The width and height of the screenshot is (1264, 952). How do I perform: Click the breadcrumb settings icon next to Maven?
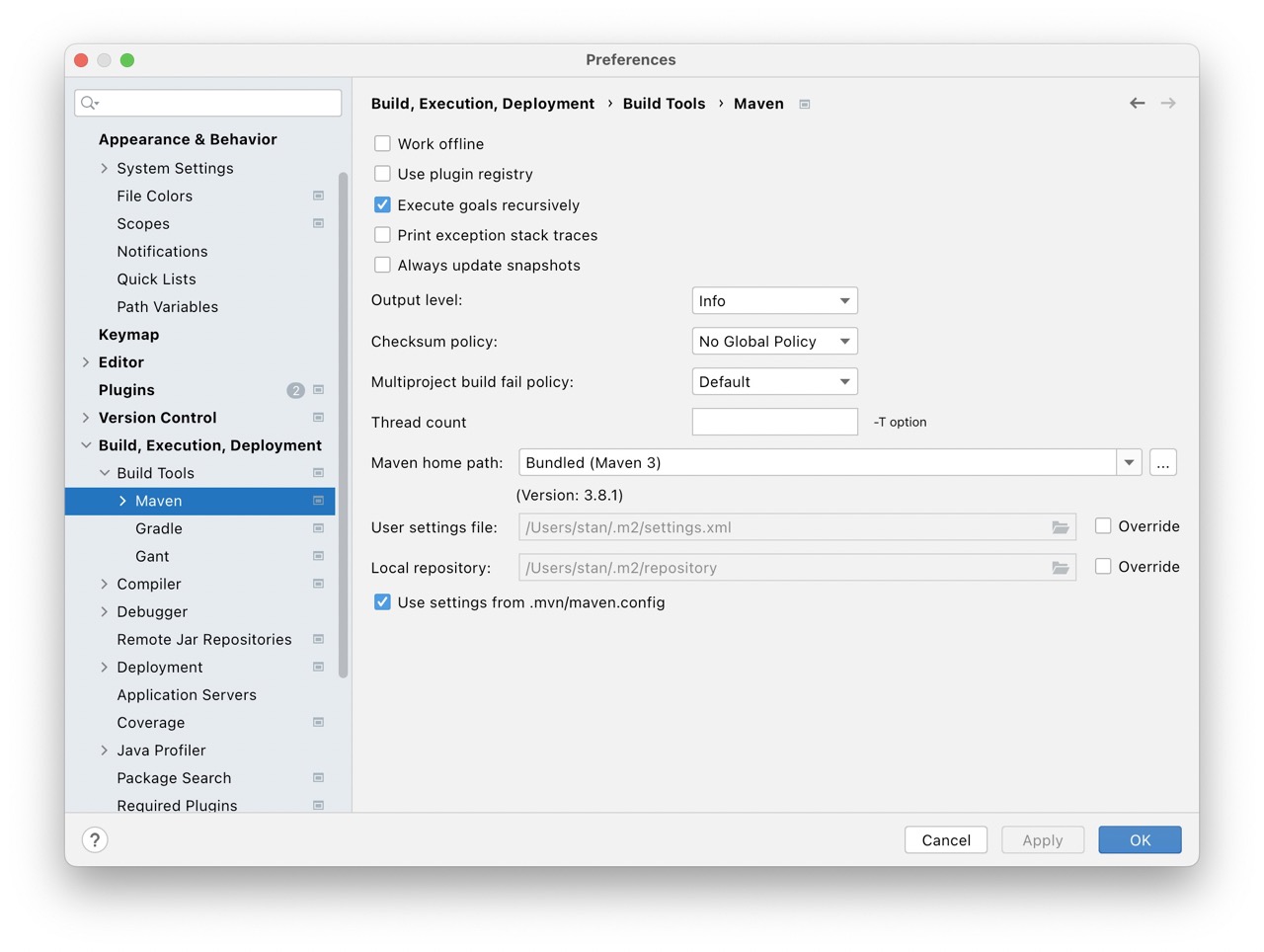805,103
